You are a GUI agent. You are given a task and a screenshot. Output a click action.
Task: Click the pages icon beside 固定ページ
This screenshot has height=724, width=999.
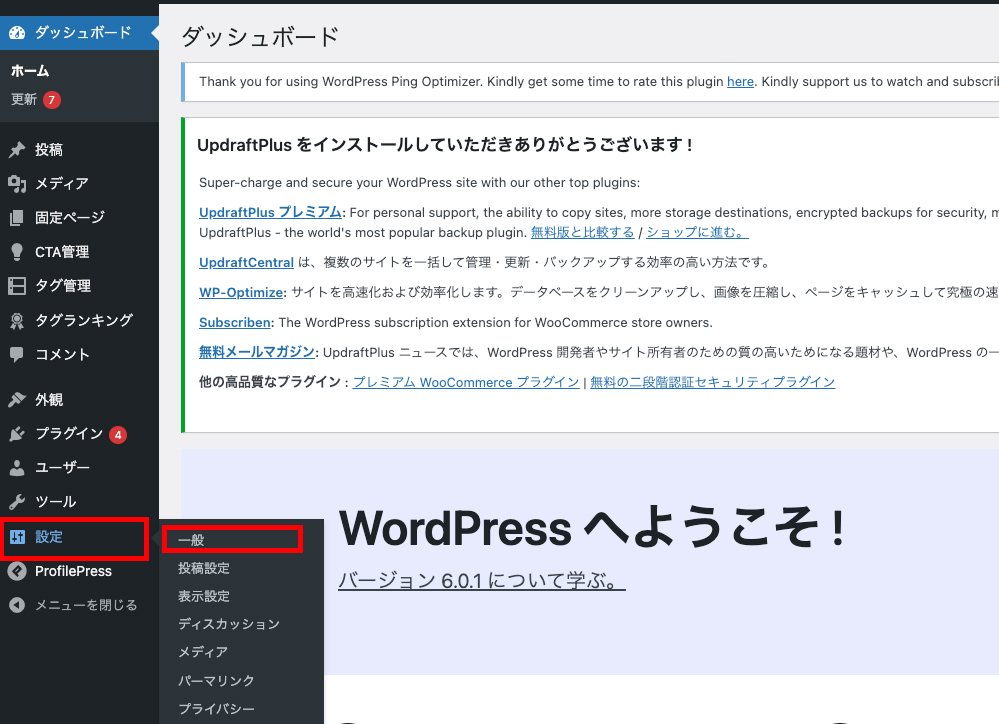point(17,218)
